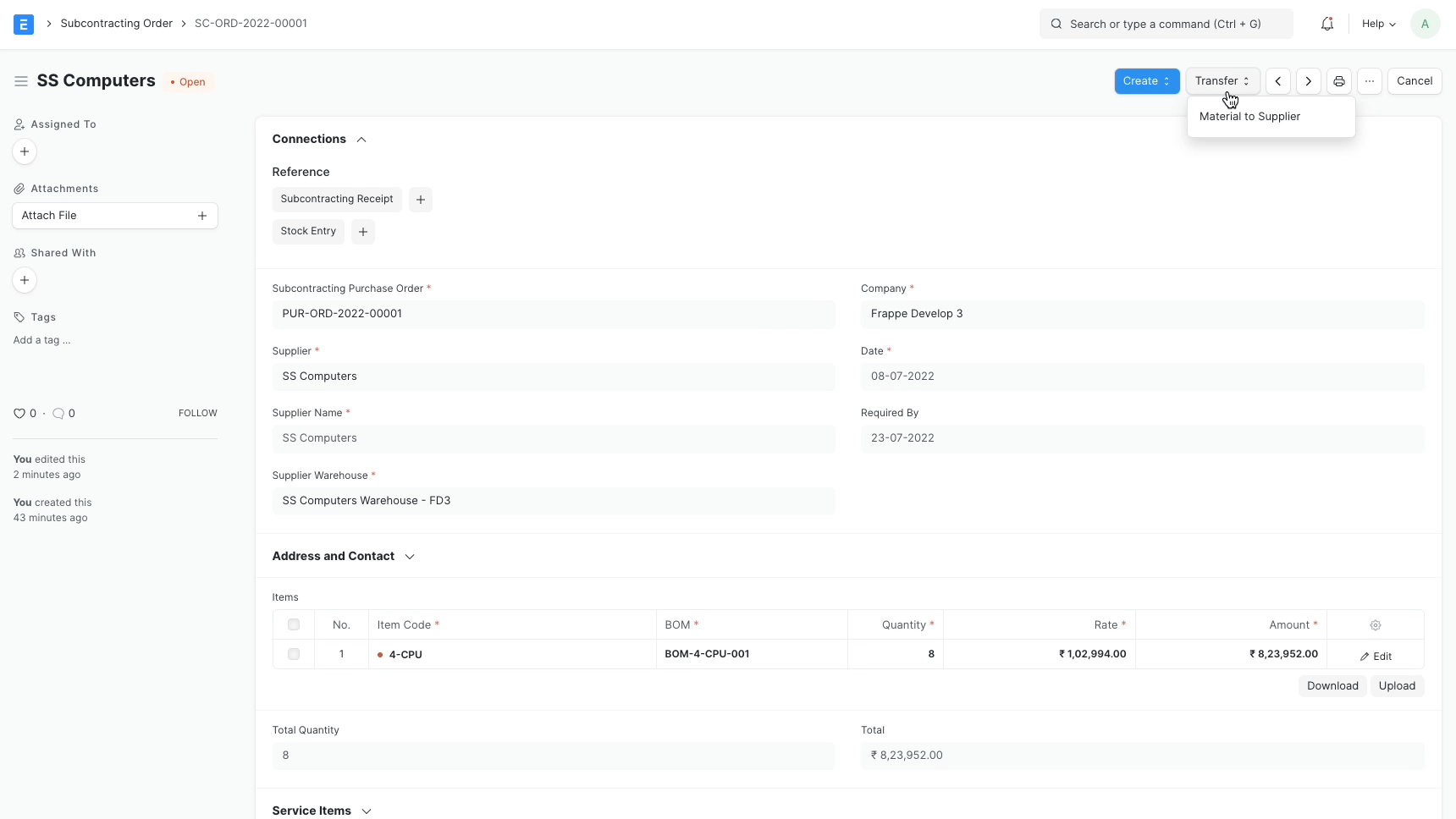This screenshot has width=1456, height=819.
Task: Open the Help menu
Action: tap(1378, 24)
